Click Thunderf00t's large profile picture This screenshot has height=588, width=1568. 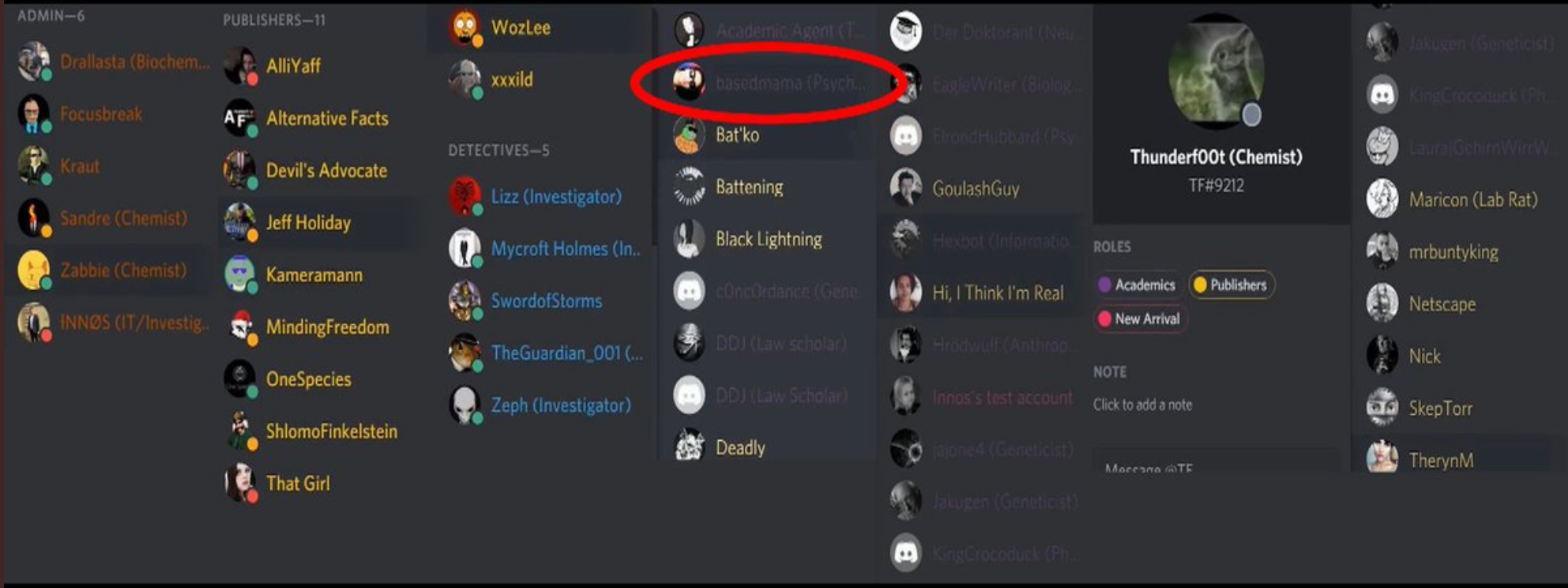1216,70
